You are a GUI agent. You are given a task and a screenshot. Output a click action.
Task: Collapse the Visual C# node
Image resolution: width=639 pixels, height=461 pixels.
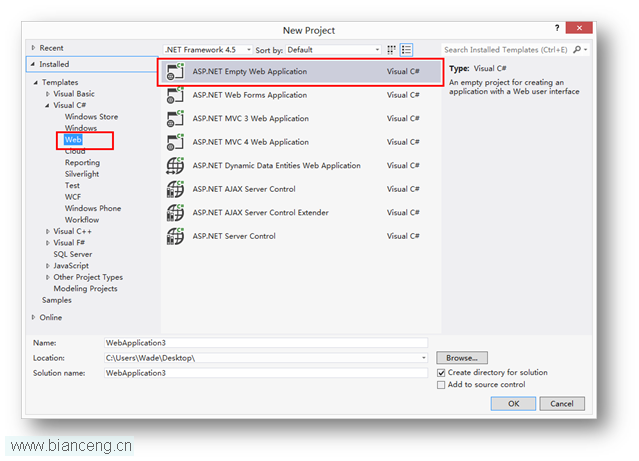(x=47, y=106)
